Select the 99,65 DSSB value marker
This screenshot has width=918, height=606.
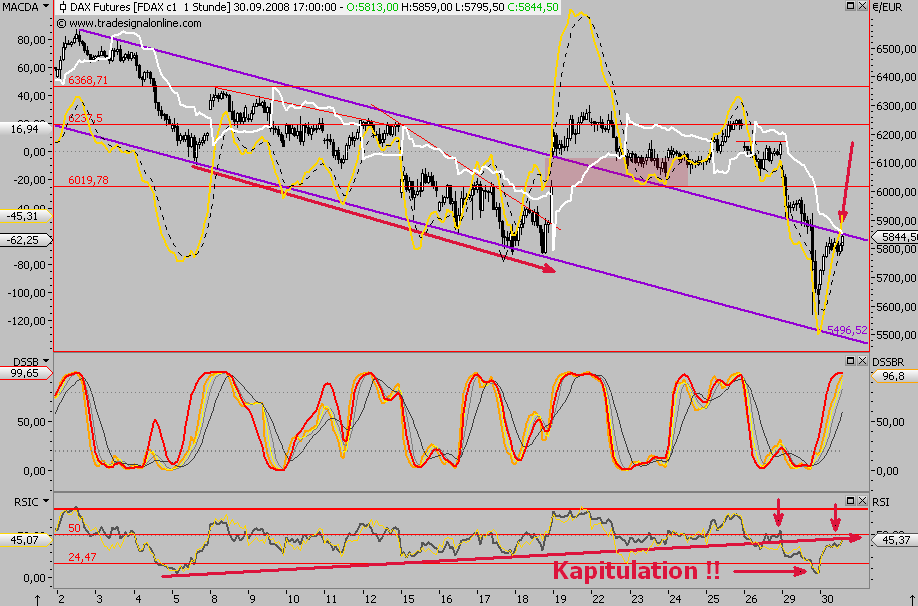pyautogui.click(x=26, y=373)
